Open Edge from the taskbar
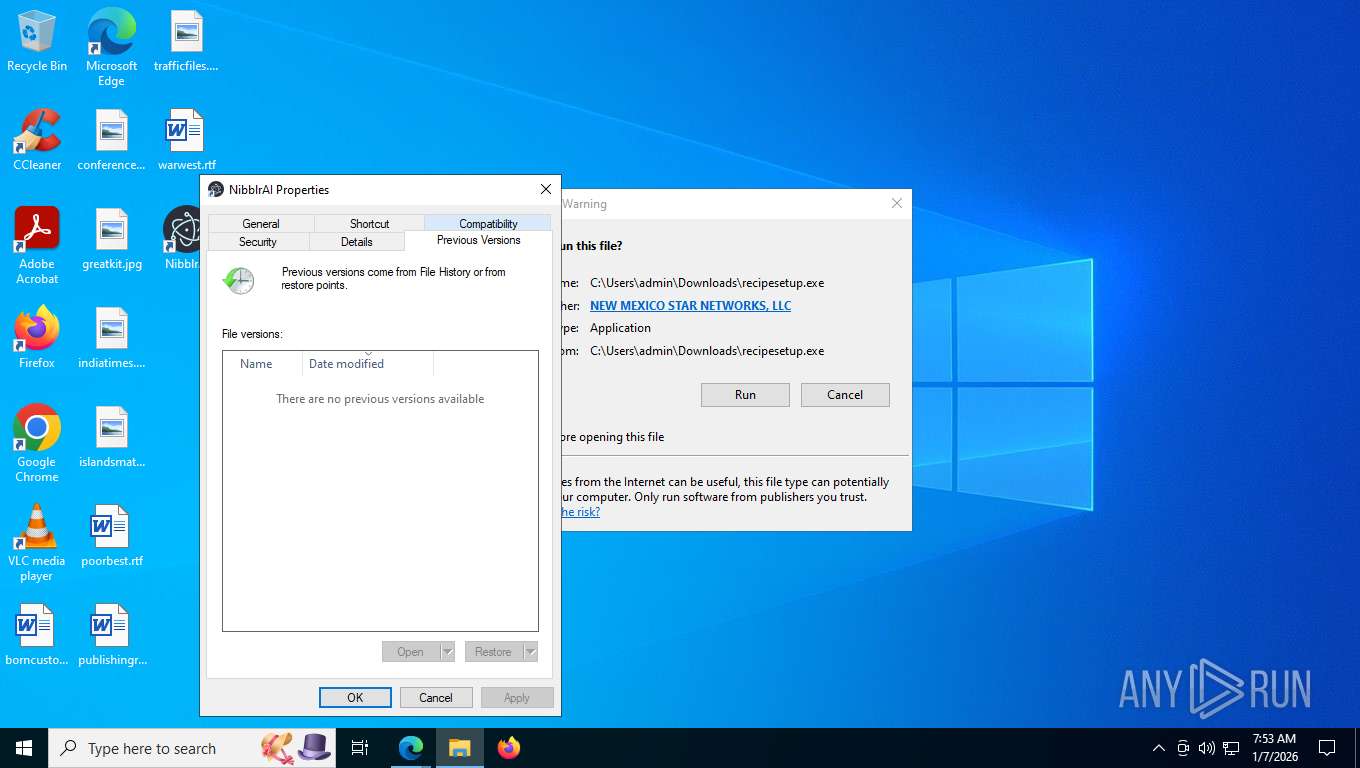This screenshot has width=1360, height=768. [x=411, y=748]
